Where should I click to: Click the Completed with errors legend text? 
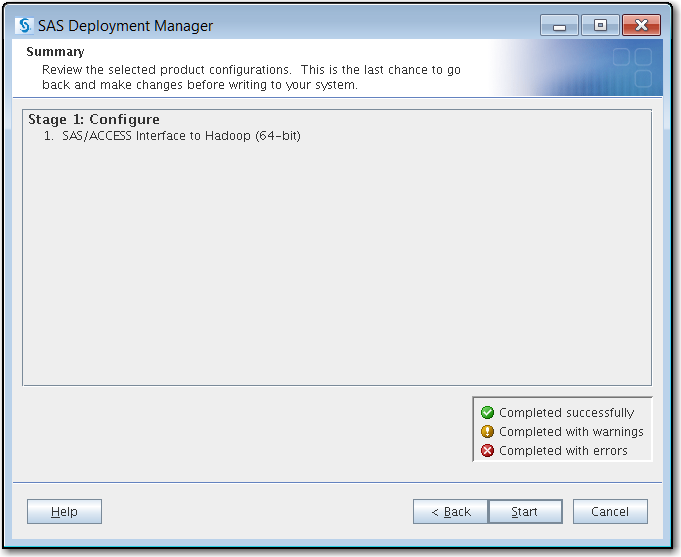pyautogui.click(x=563, y=451)
